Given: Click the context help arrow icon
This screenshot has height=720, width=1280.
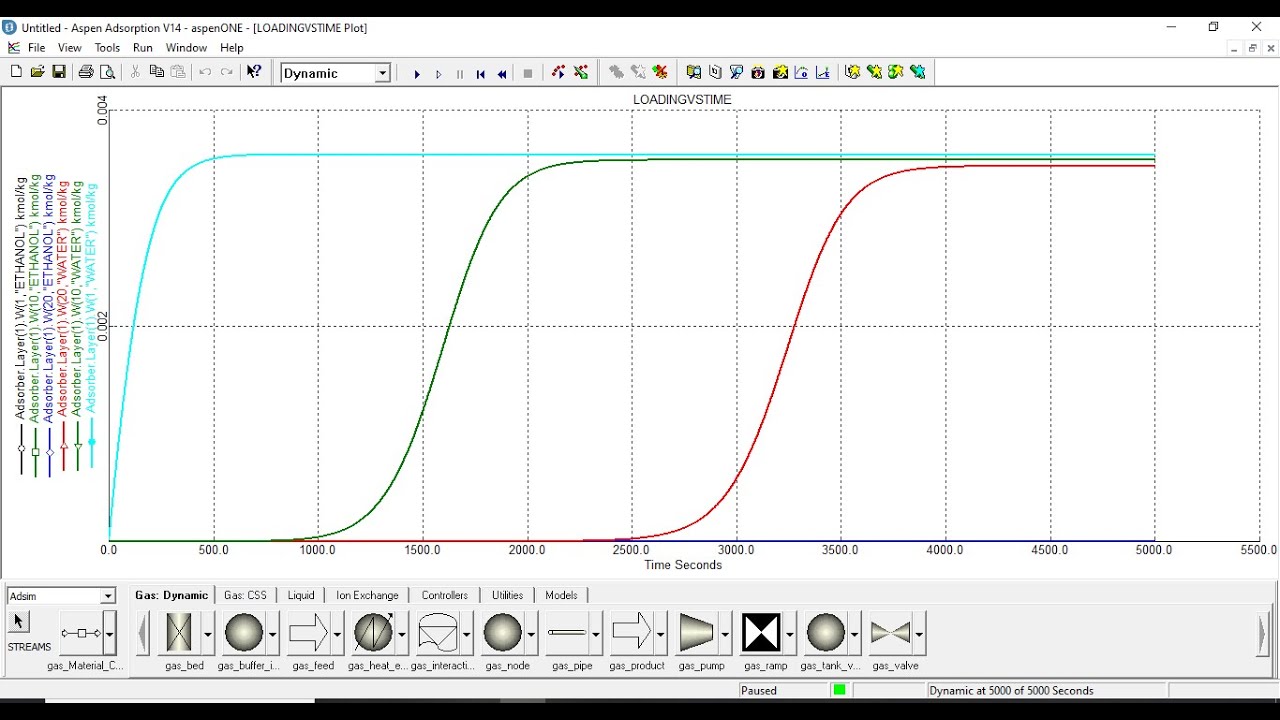Looking at the screenshot, I should (x=254, y=72).
